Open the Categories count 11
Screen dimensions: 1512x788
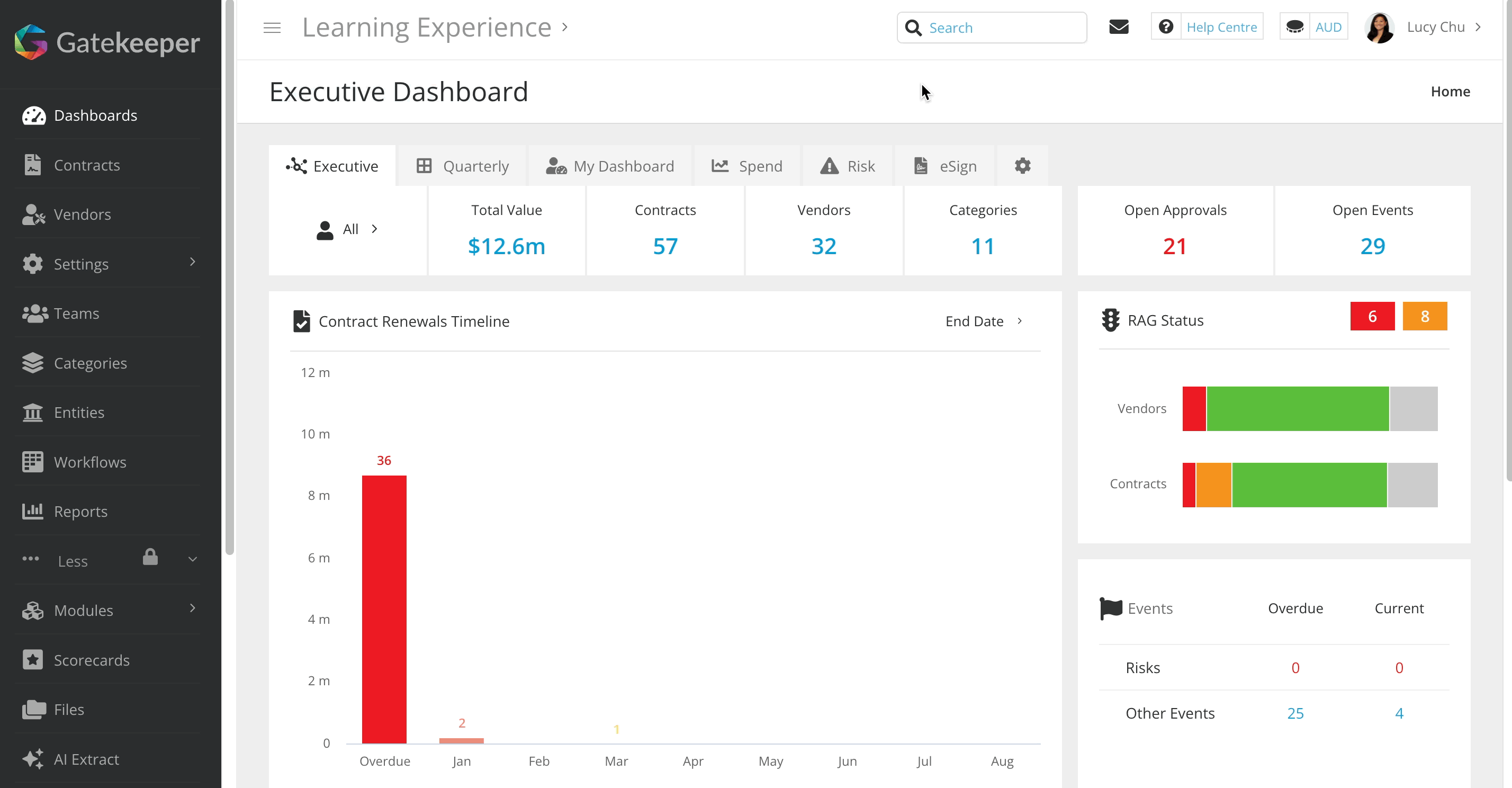(983, 246)
